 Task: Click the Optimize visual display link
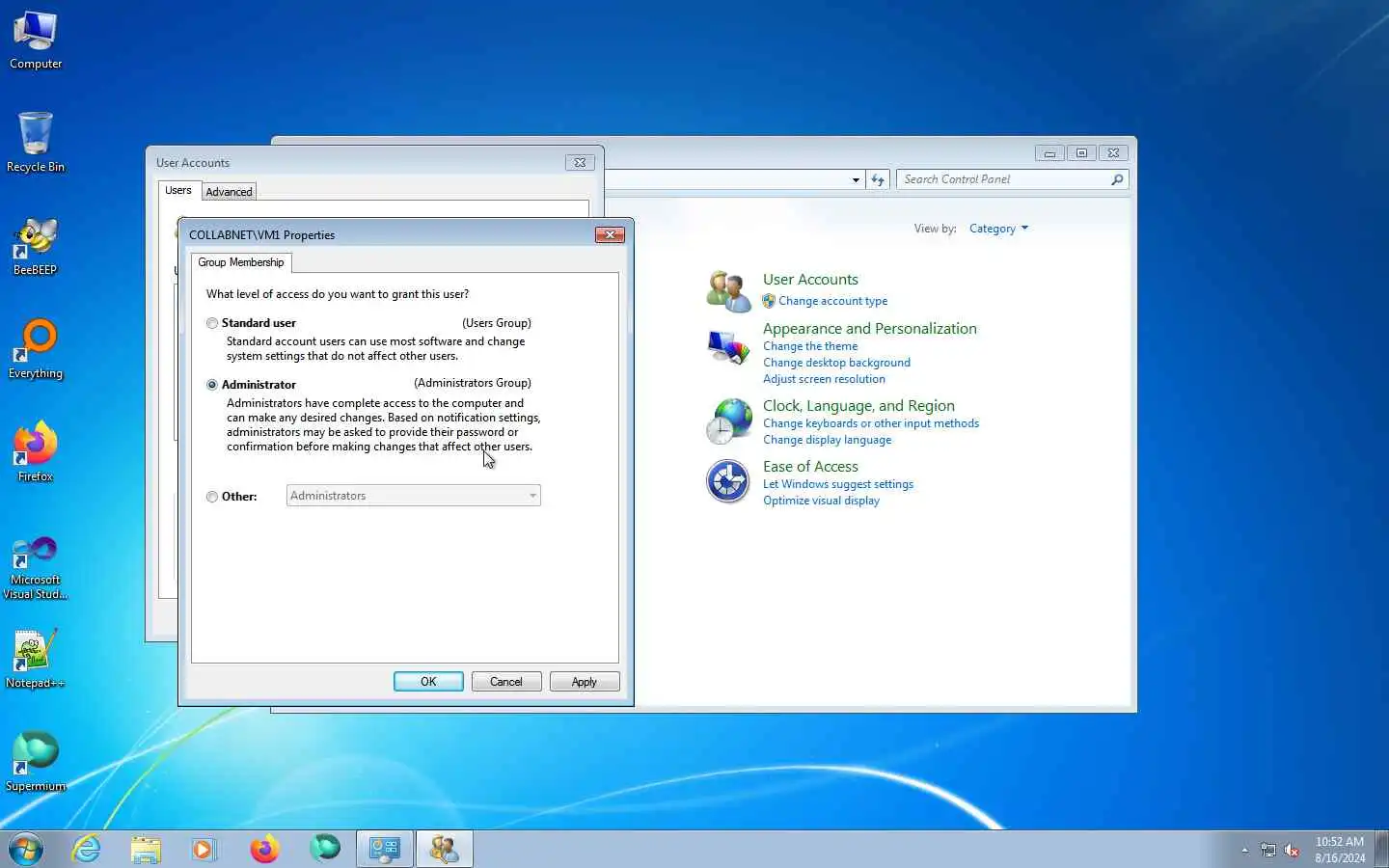pos(822,501)
